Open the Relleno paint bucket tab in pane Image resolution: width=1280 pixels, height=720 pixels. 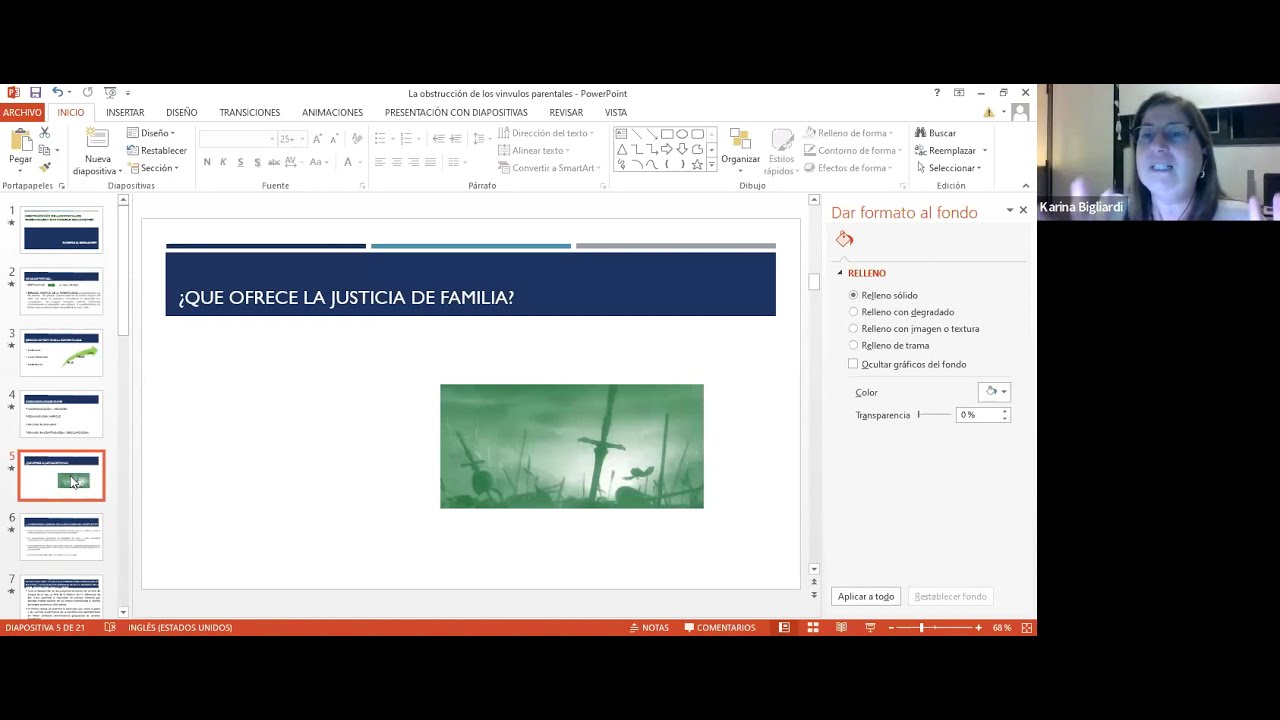click(x=845, y=239)
